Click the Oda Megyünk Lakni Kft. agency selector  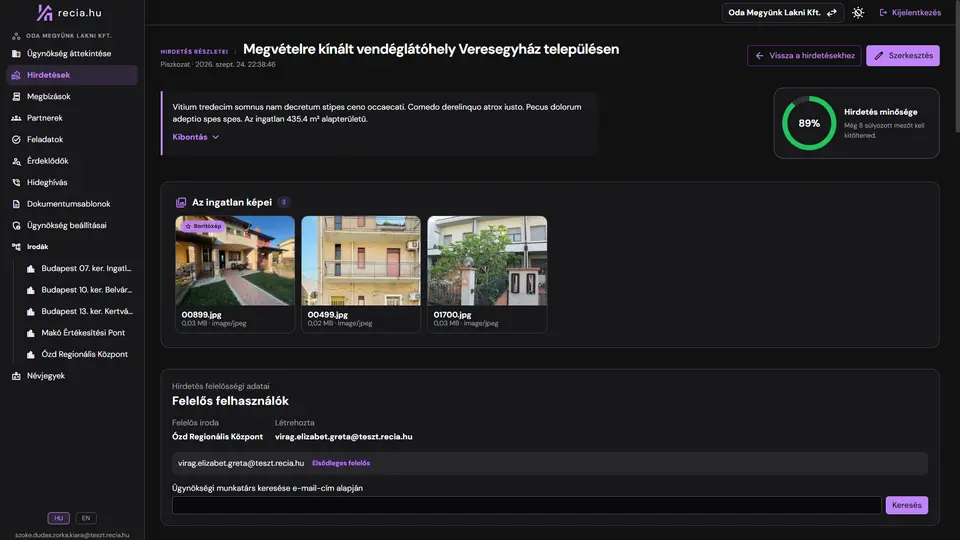pos(782,12)
